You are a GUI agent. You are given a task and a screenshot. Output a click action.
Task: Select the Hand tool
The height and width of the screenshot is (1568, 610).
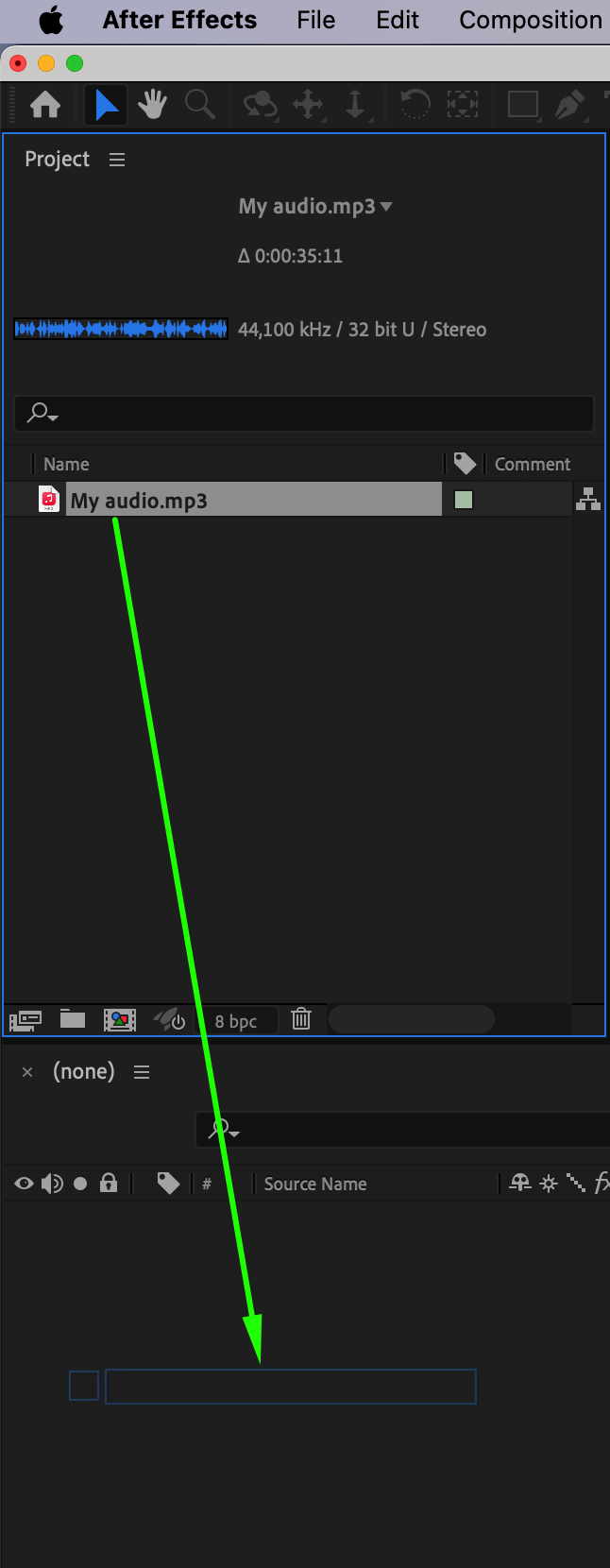[x=152, y=105]
